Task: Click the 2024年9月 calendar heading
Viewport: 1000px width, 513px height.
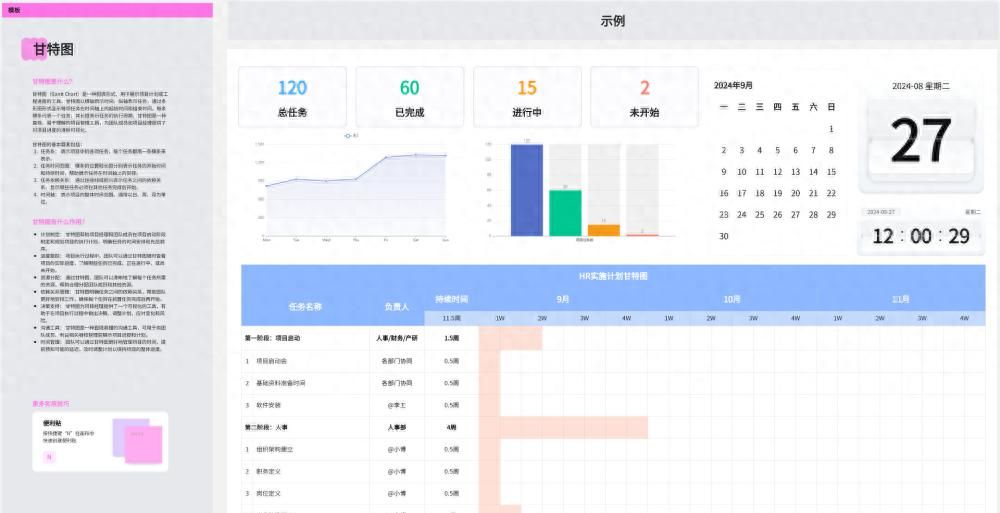Action: [733, 86]
